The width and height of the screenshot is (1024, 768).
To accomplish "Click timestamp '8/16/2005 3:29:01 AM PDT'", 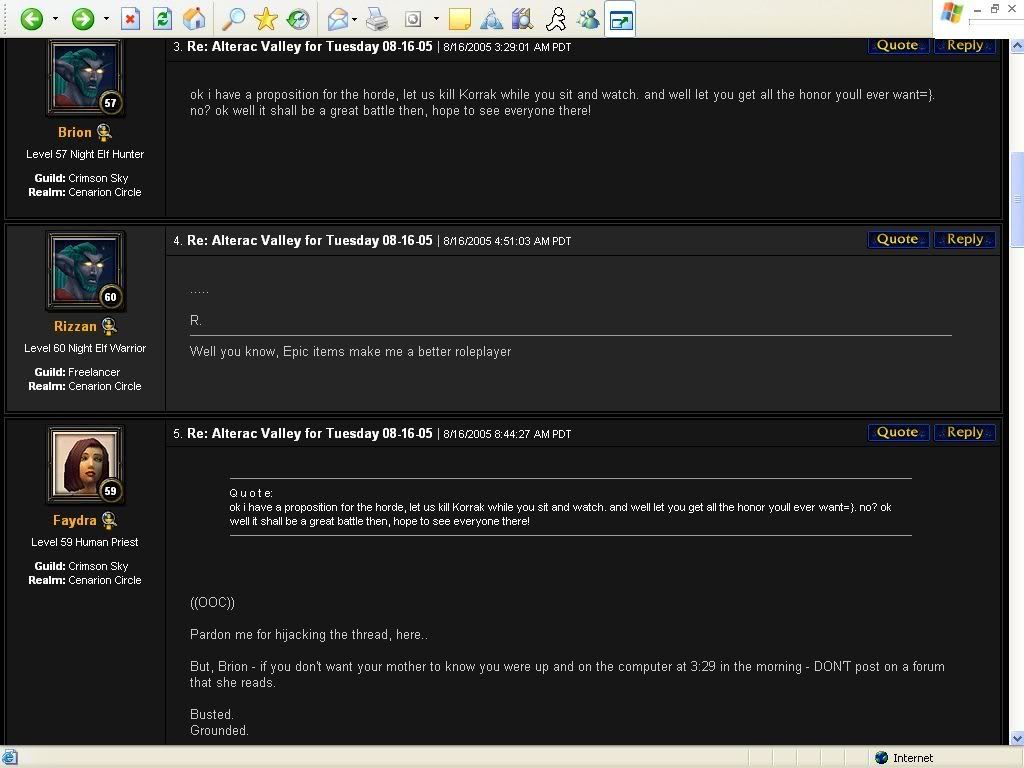I will 507,47.
